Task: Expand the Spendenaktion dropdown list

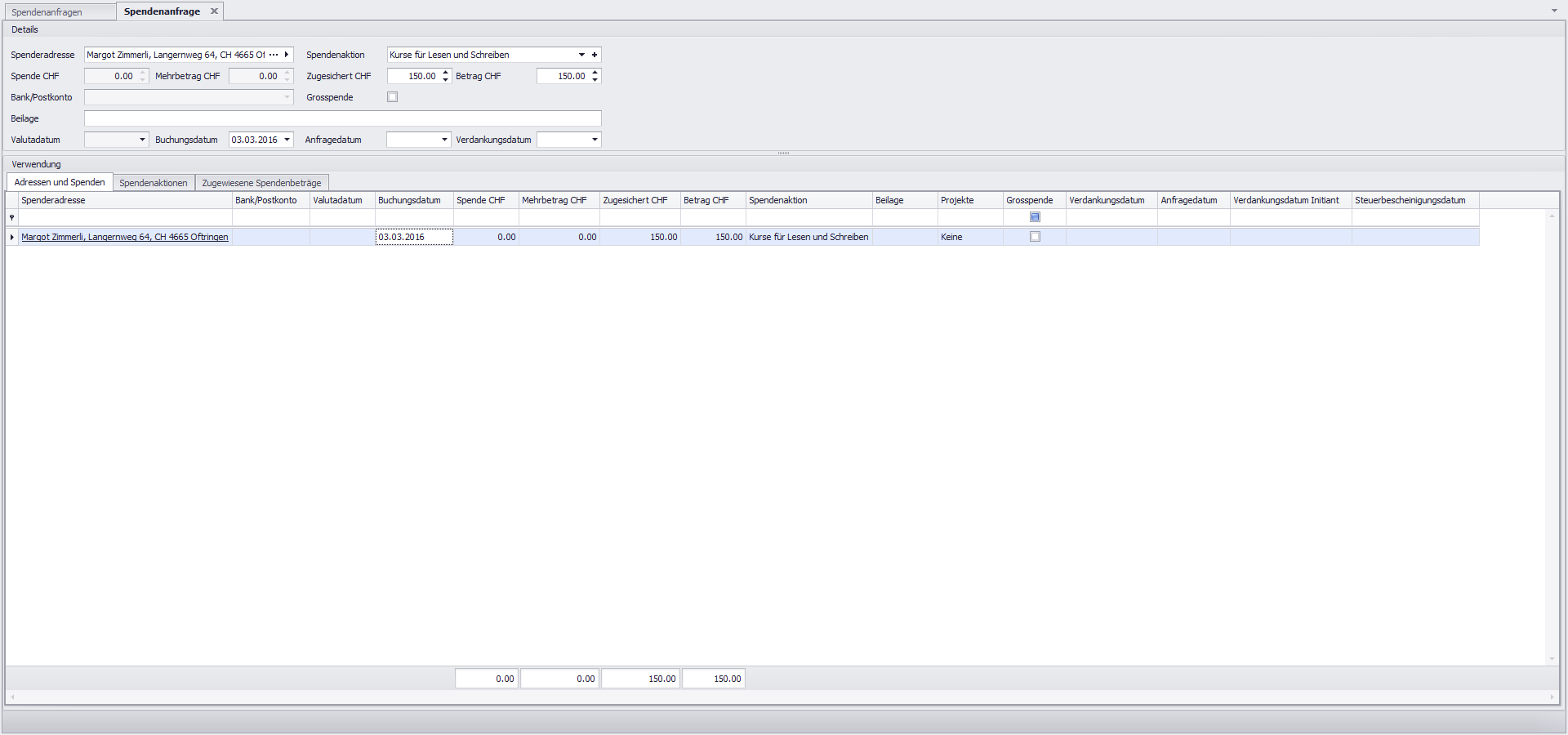Action: [x=581, y=55]
